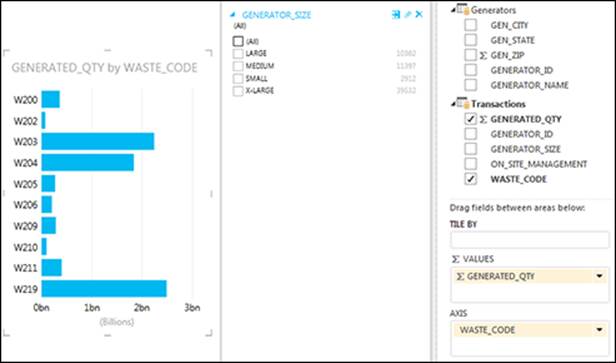The width and height of the screenshot is (616, 363).
Task: Check the MEDIUM generator size filter
Action: (x=238, y=66)
